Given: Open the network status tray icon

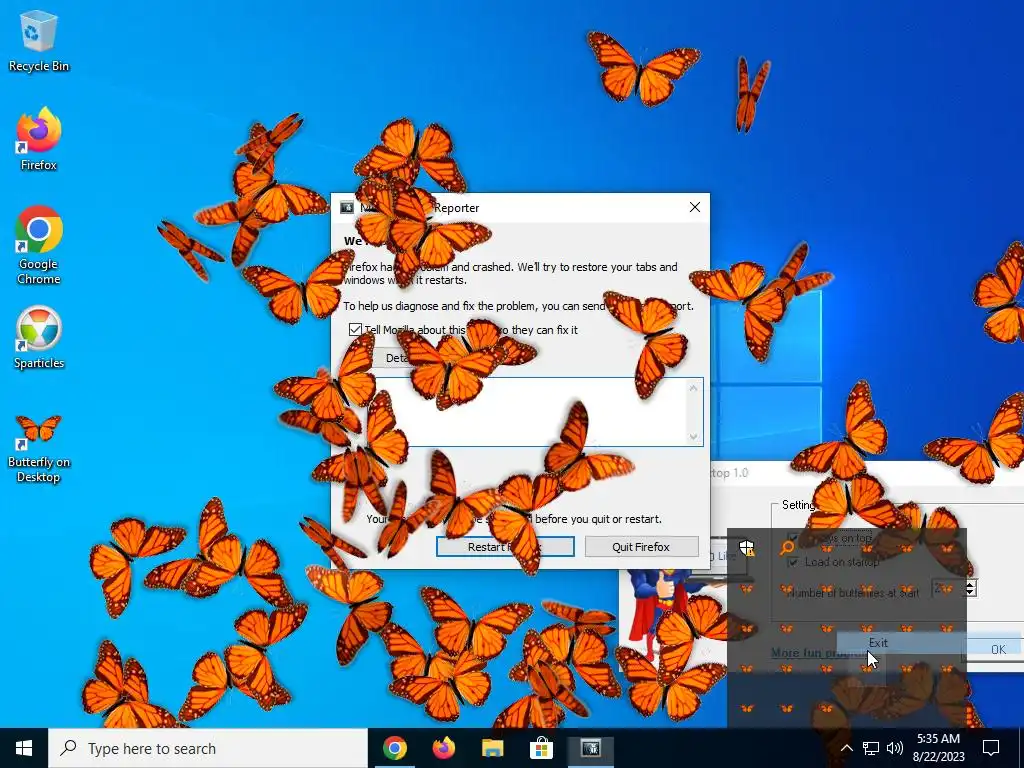Looking at the screenshot, I should coord(871,748).
